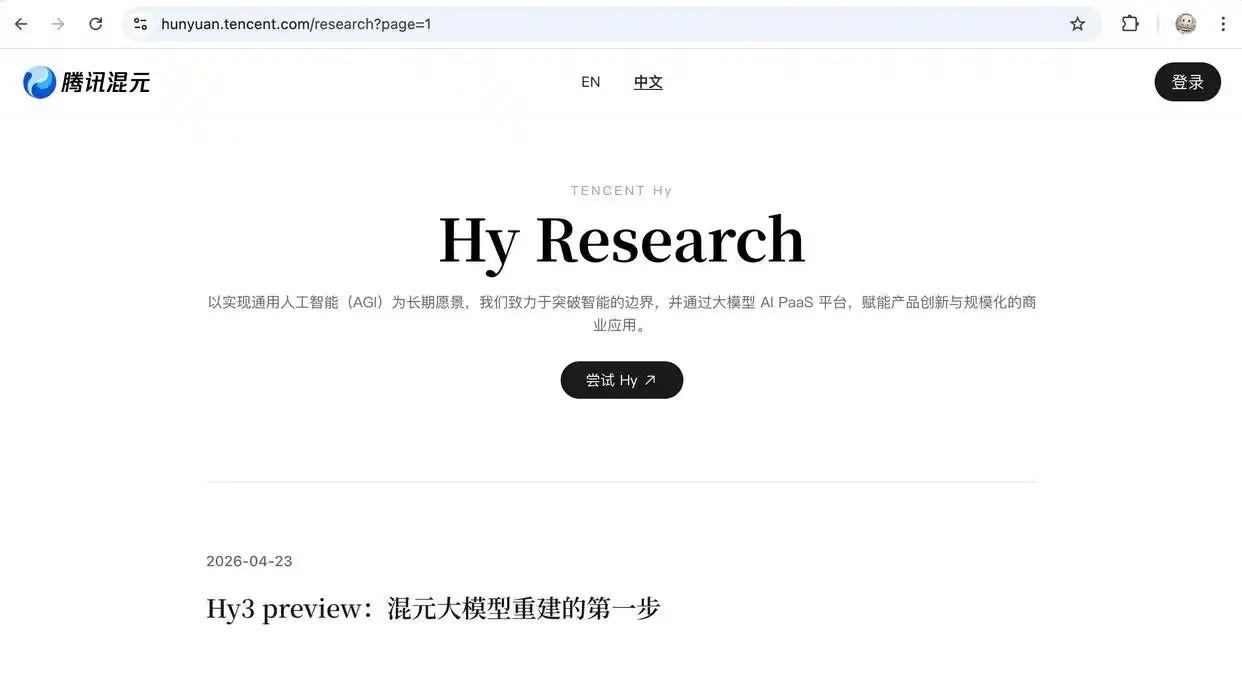Bookmark this page with the star icon
The height and width of the screenshot is (698, 1242).
click(x=1077, y=24)
